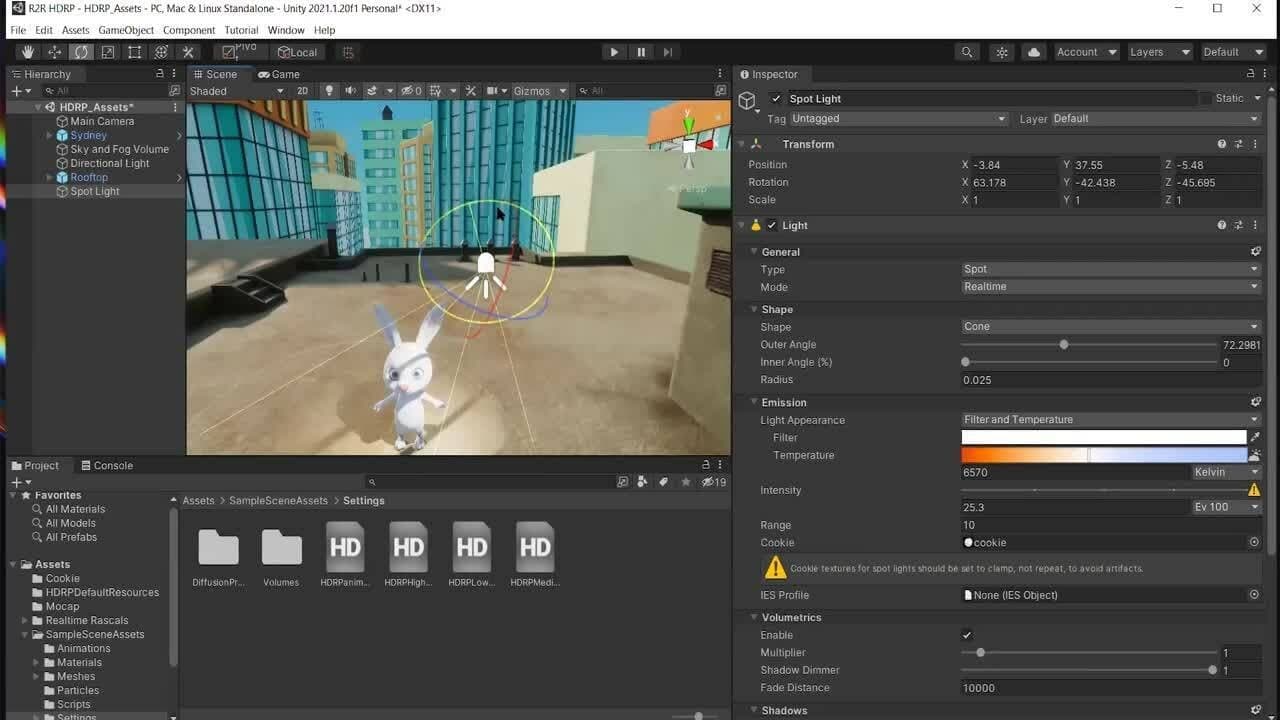Open scene component tools icon
Screen dimensions: 1280x720
(472, 91)
